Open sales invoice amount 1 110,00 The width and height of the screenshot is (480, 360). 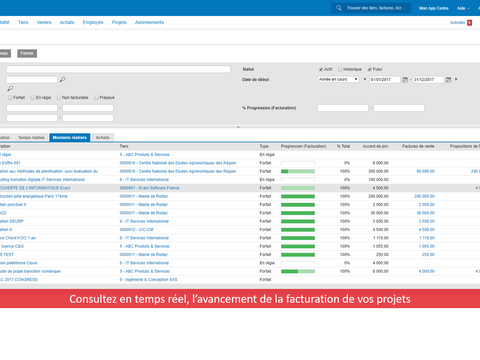tap(427, 238)
